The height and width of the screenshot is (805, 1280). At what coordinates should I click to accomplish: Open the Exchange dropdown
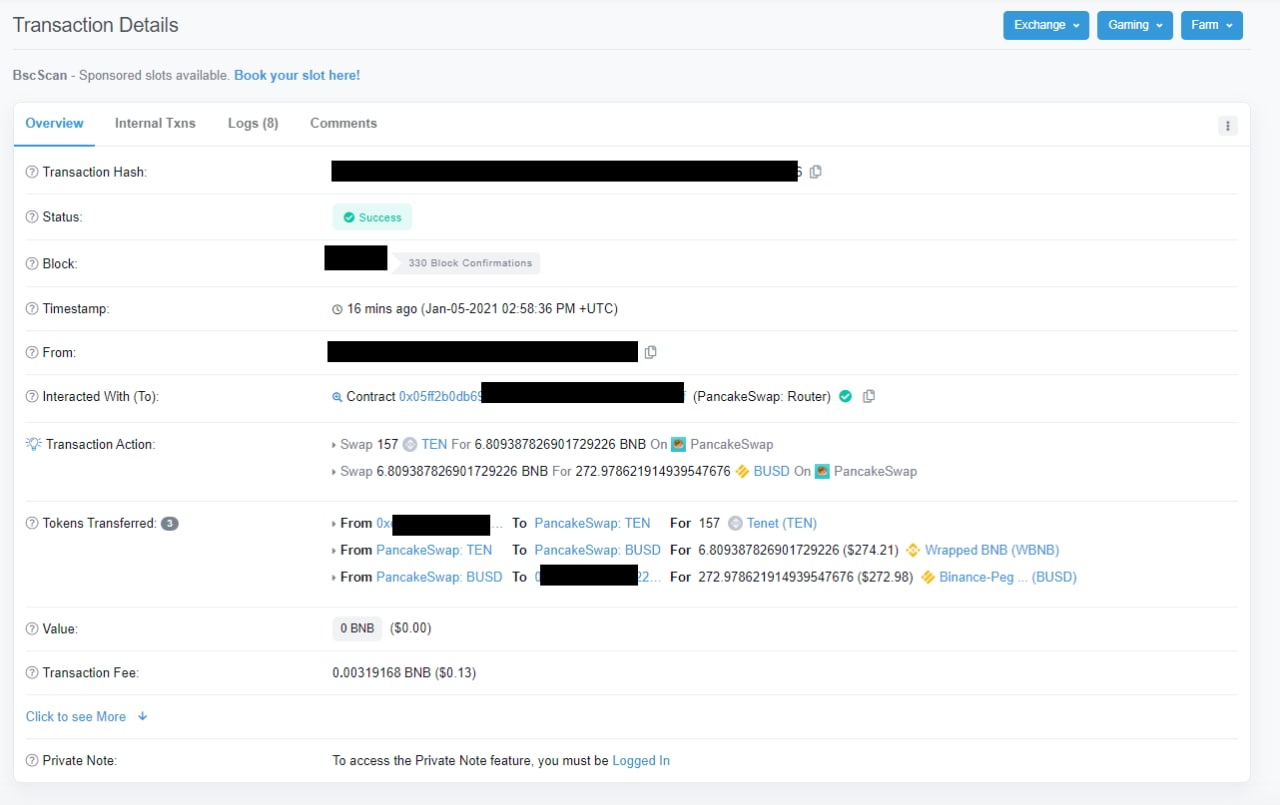pos(1046,25)
